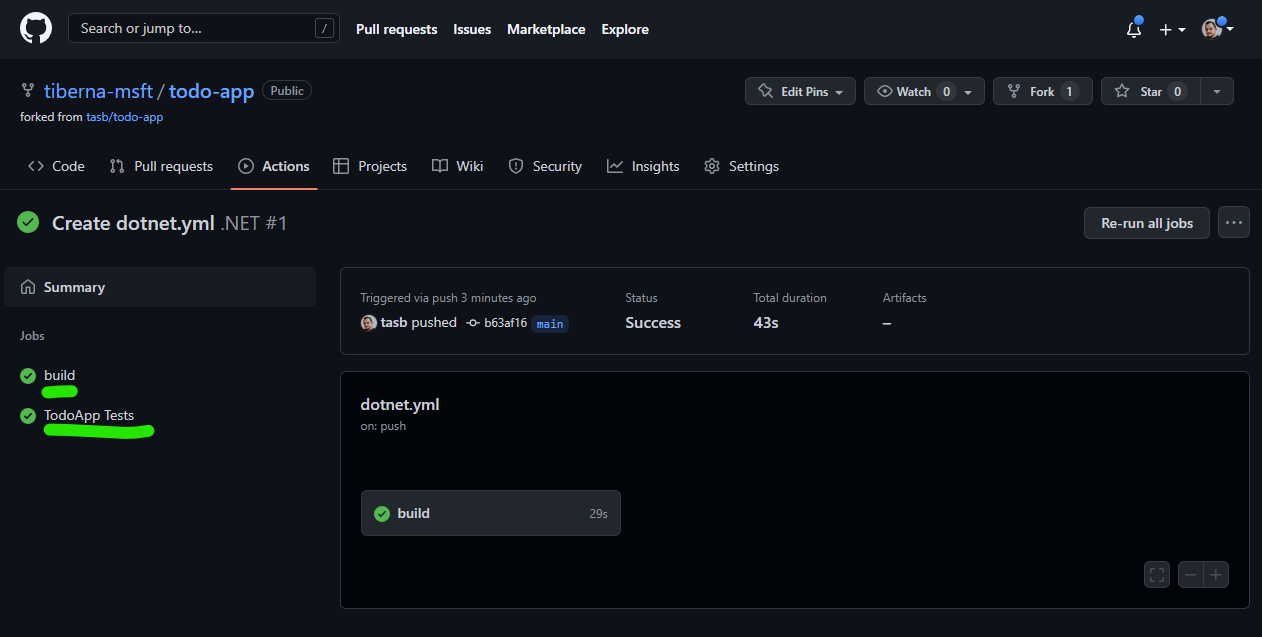The height and width of the screenshot is (637, 1262).
Task: Star the todo-app repository
Action: [1150, 91]
